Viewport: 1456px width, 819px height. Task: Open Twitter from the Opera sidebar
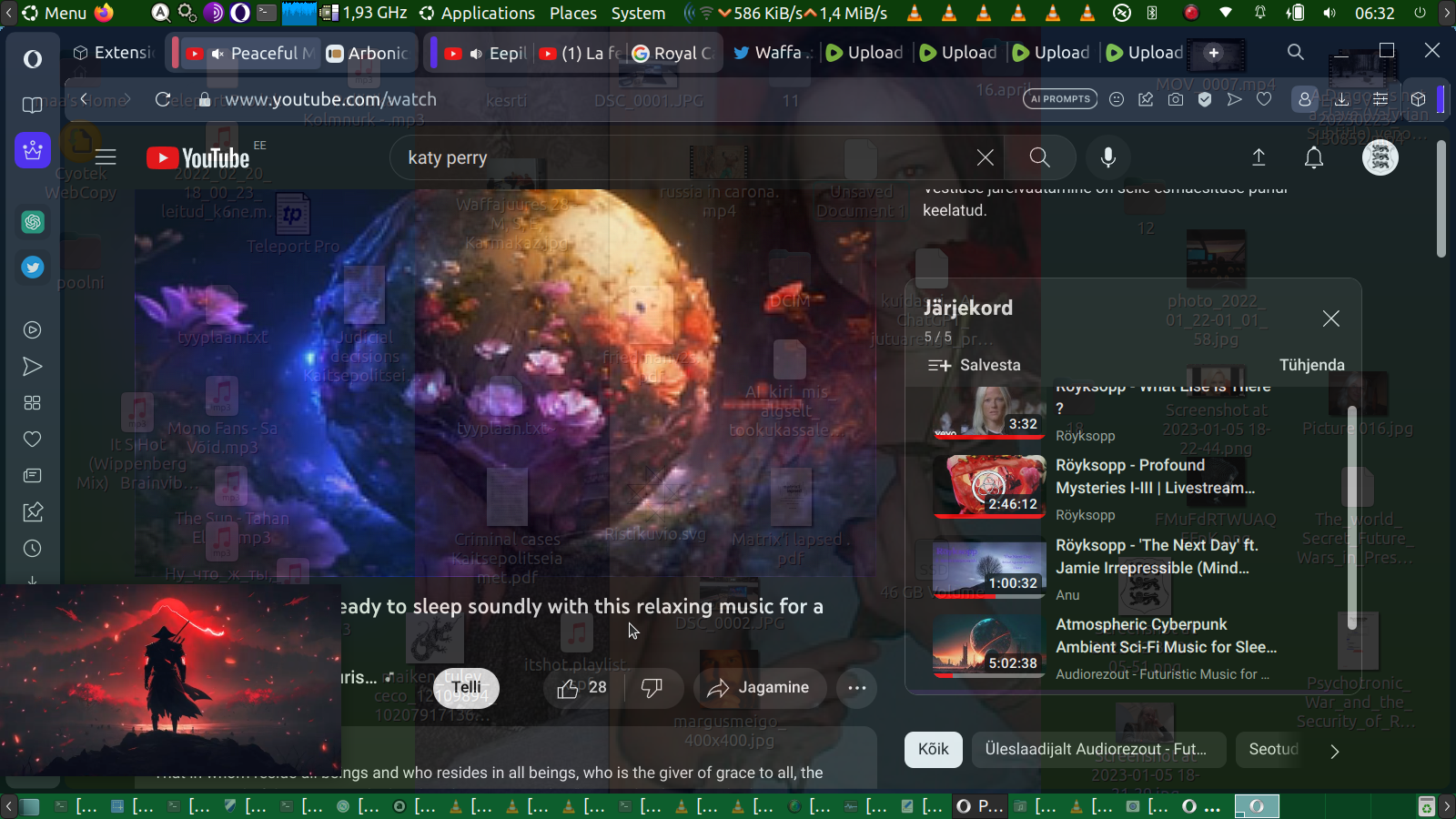click(33, 268)
